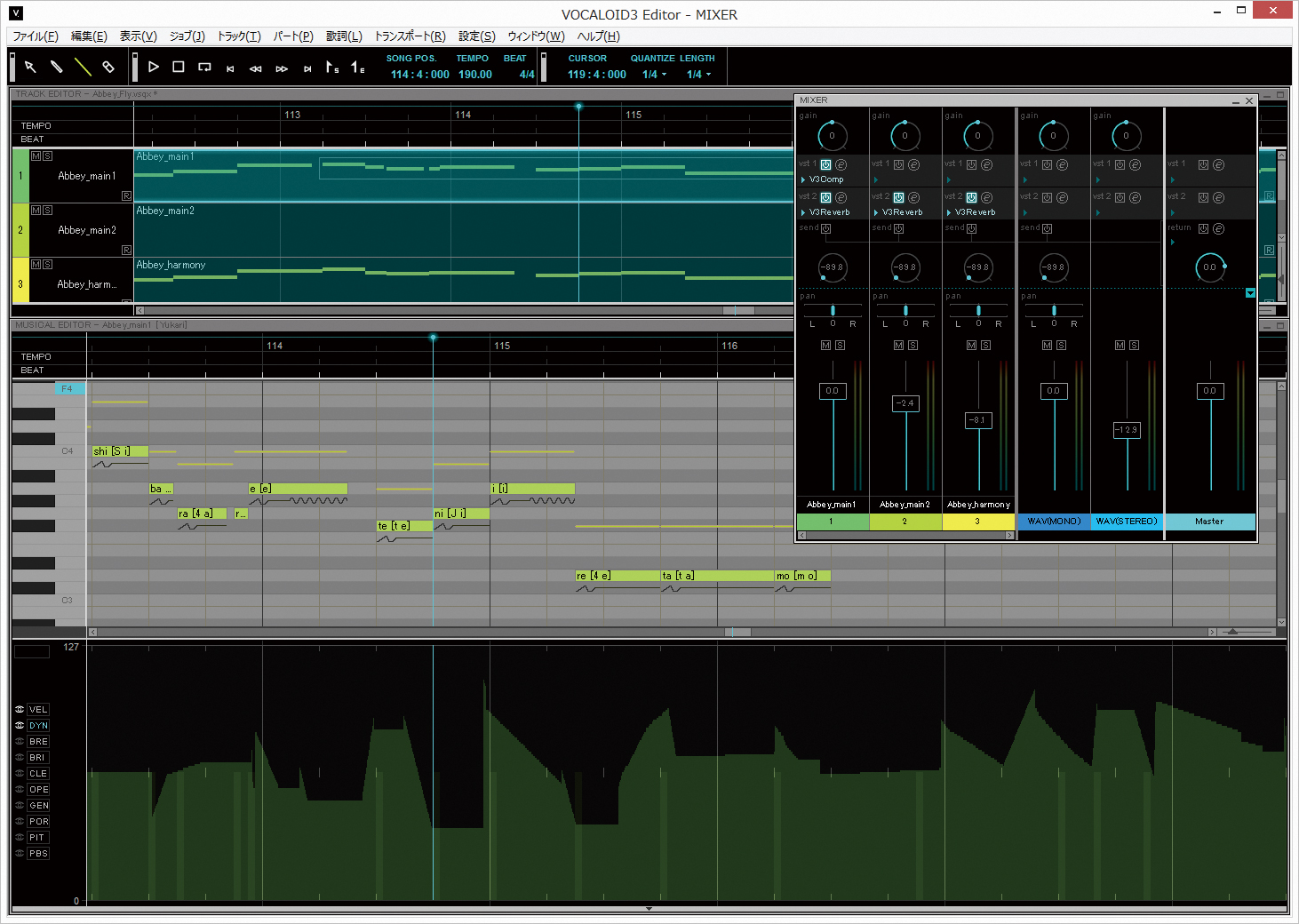Click the Abbey_main2 volume fader handle

point(905,403)
